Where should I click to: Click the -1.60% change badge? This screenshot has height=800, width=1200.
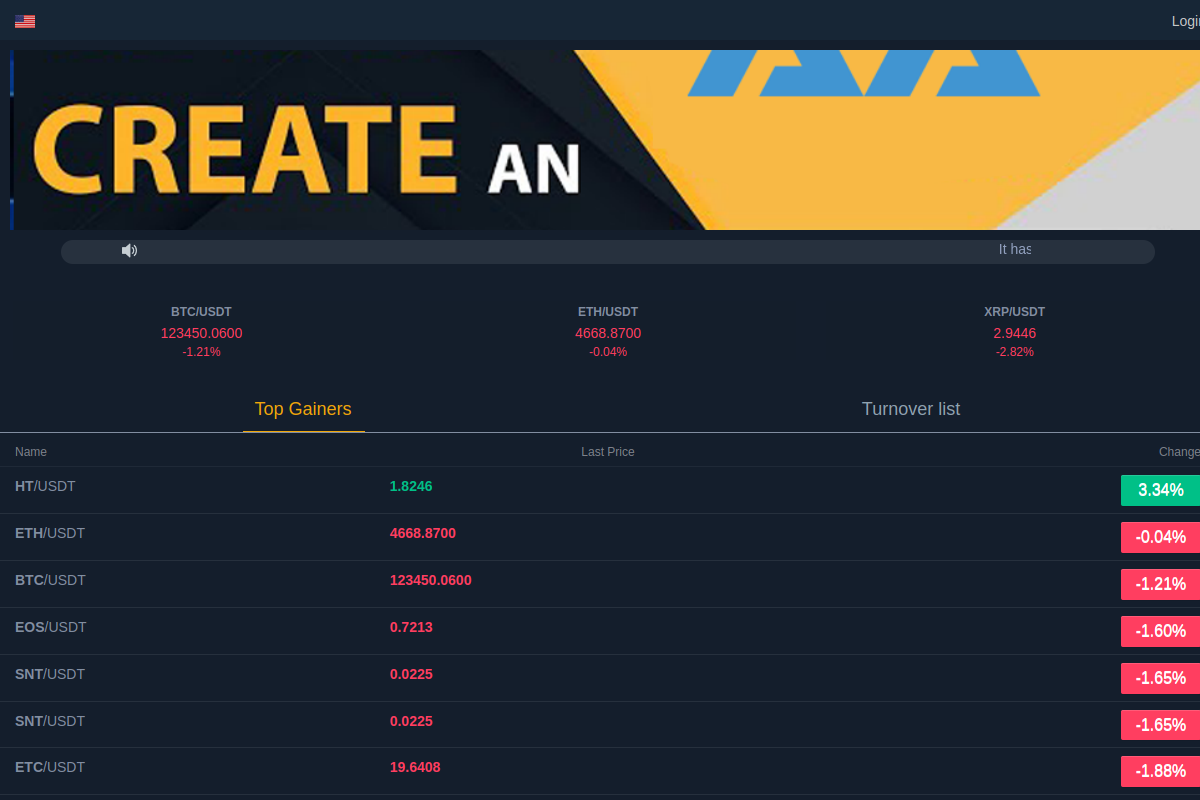[x=1160, y=631]
